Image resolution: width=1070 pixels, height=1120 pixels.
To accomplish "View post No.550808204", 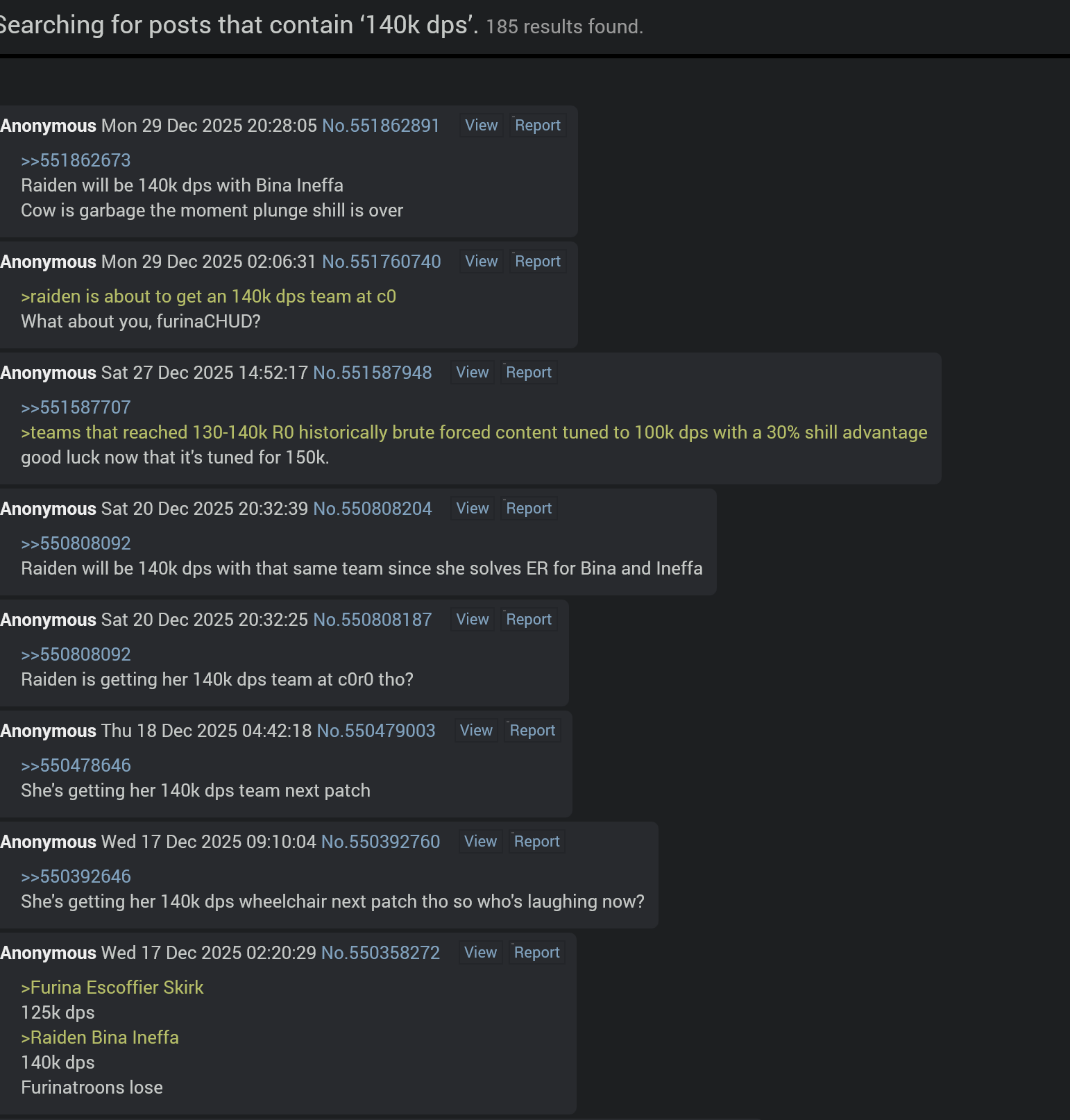I will point(472,509).
